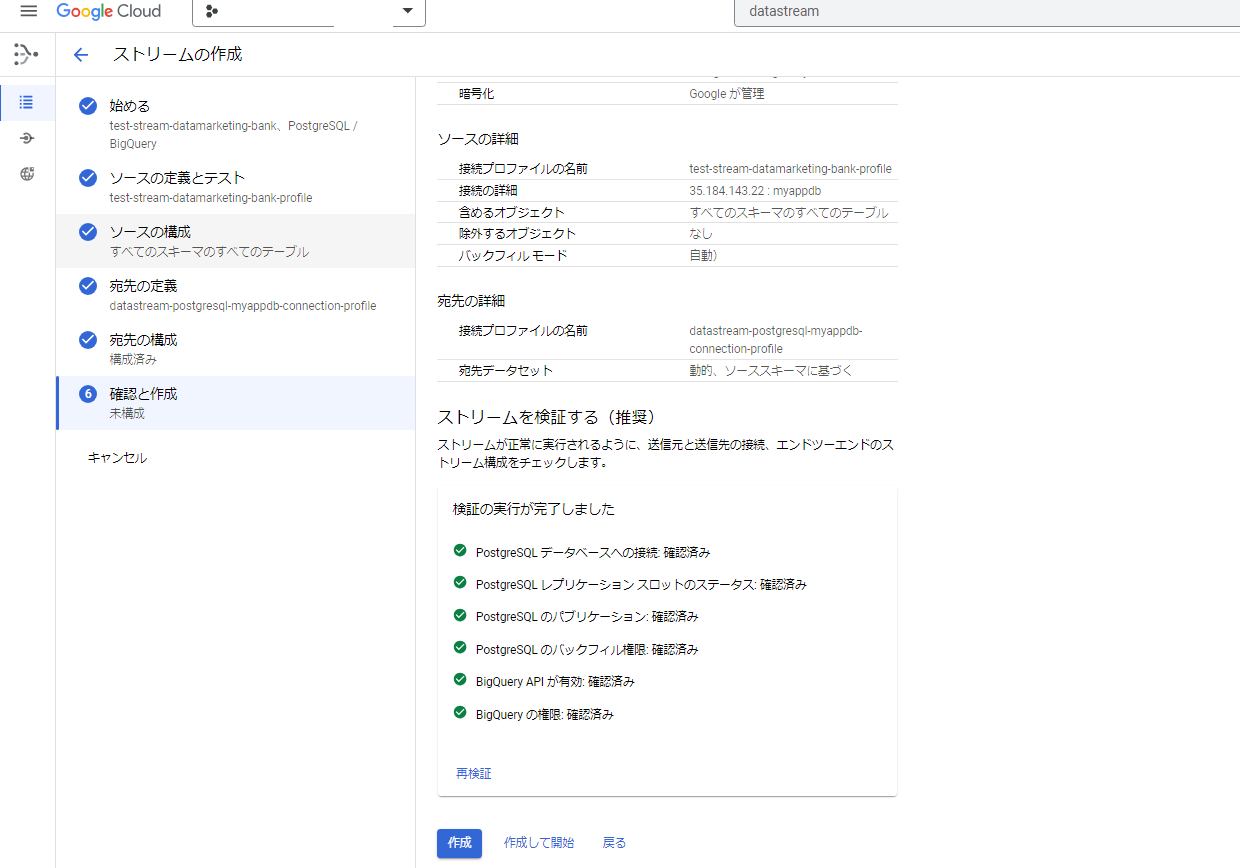The width and height of the screenshot is (1240, 868).
Task: Click the ソースの詳細 section heading
Action: pyautogui.click(x=478, y=139)
